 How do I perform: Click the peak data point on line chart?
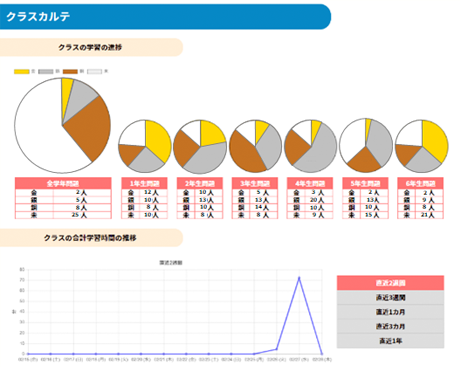click(299, 278)
